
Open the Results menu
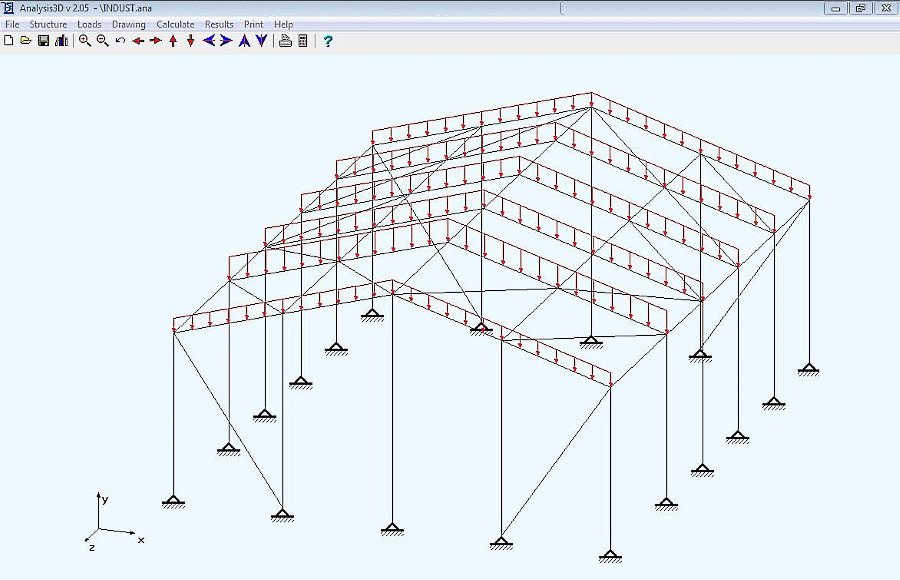tap(219, 24)
